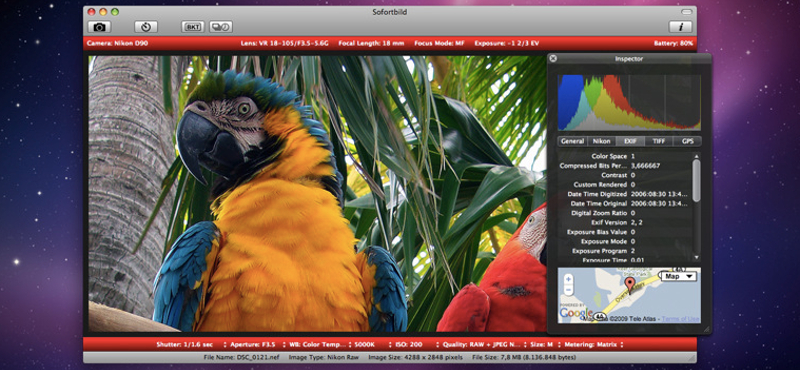Click the yellow minimize window button
The image size is (800, 370).
pos(103,11)
